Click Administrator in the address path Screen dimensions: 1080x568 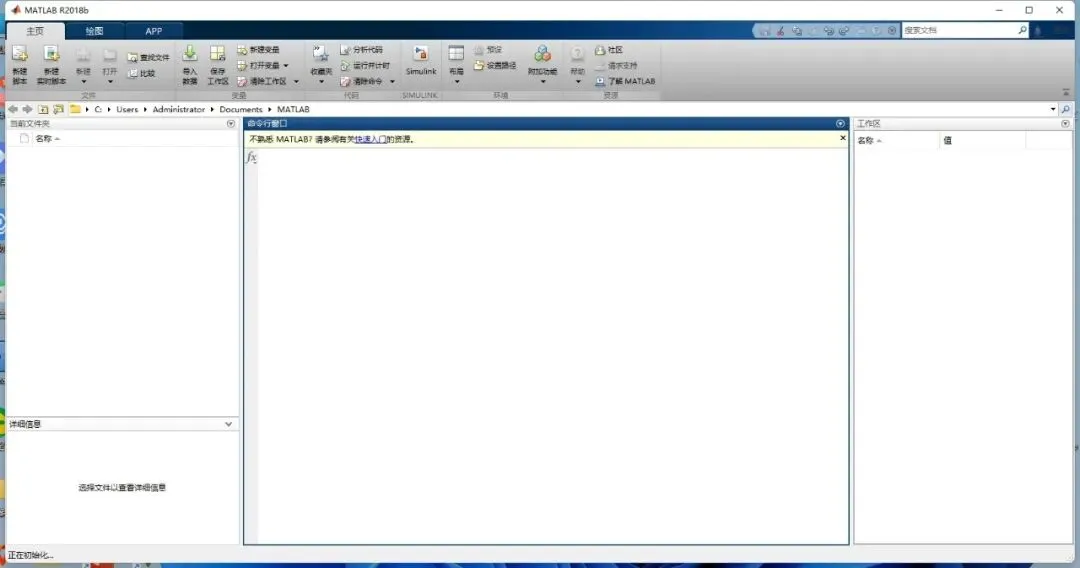(178, 109)
